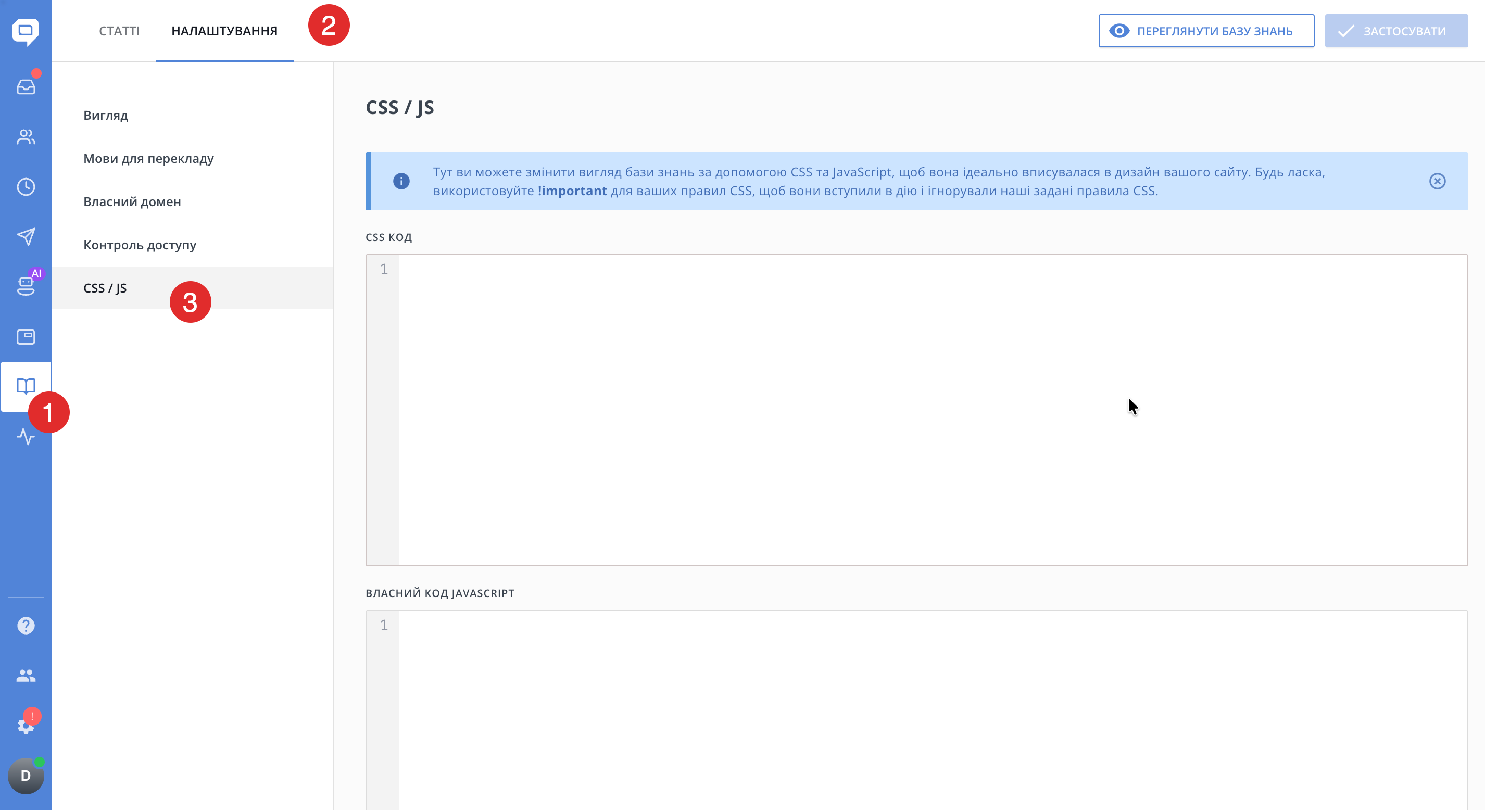The width and height of the screenshot is (1485, 812).
Task: Click the user avatar D
Action: [26, 776]
